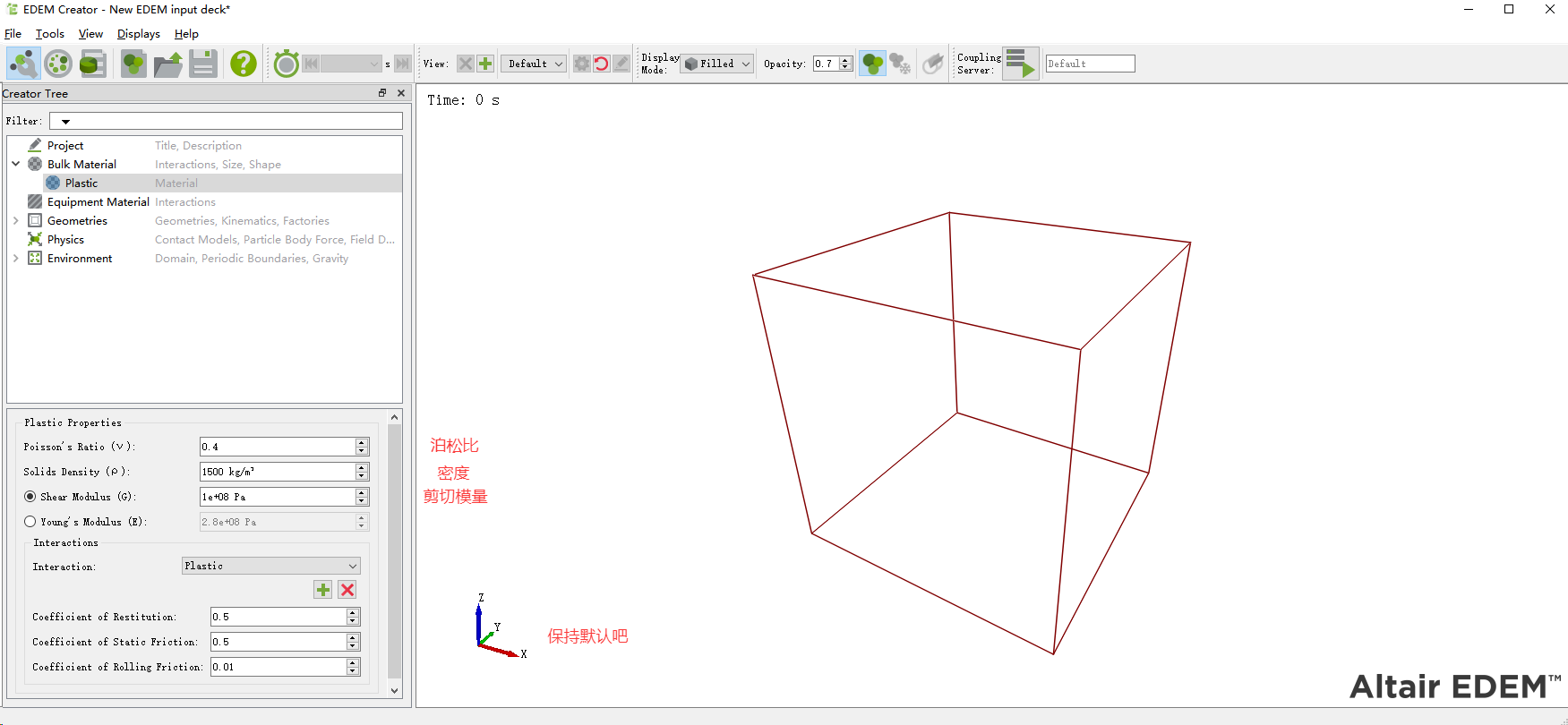This screenshot has height=725, width=1568.
Task: Switch to the Simulator mode icon
Action: click(58, 64)
